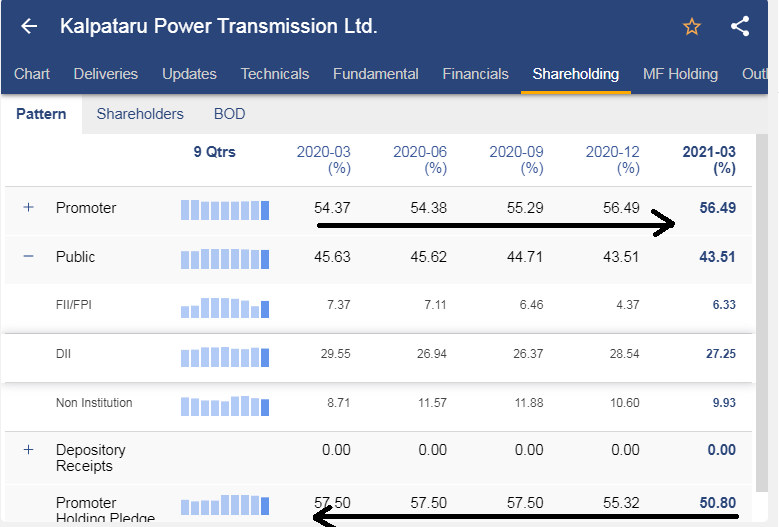Click Promoter Holding Pledge value 55.32
779x527 pixels.
622,503
